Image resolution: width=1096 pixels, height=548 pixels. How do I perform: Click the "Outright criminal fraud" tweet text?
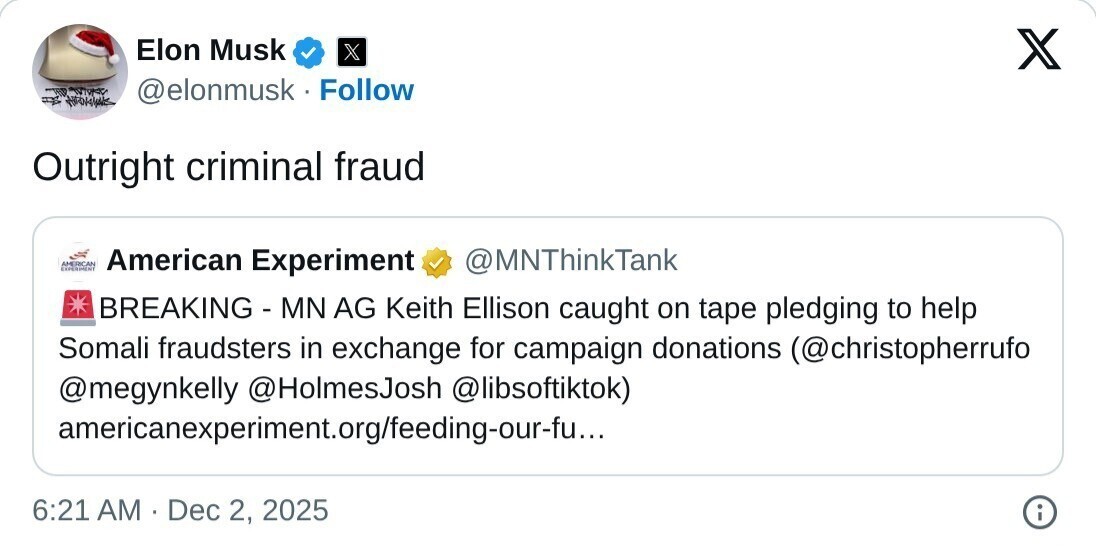tap(228, 167)
